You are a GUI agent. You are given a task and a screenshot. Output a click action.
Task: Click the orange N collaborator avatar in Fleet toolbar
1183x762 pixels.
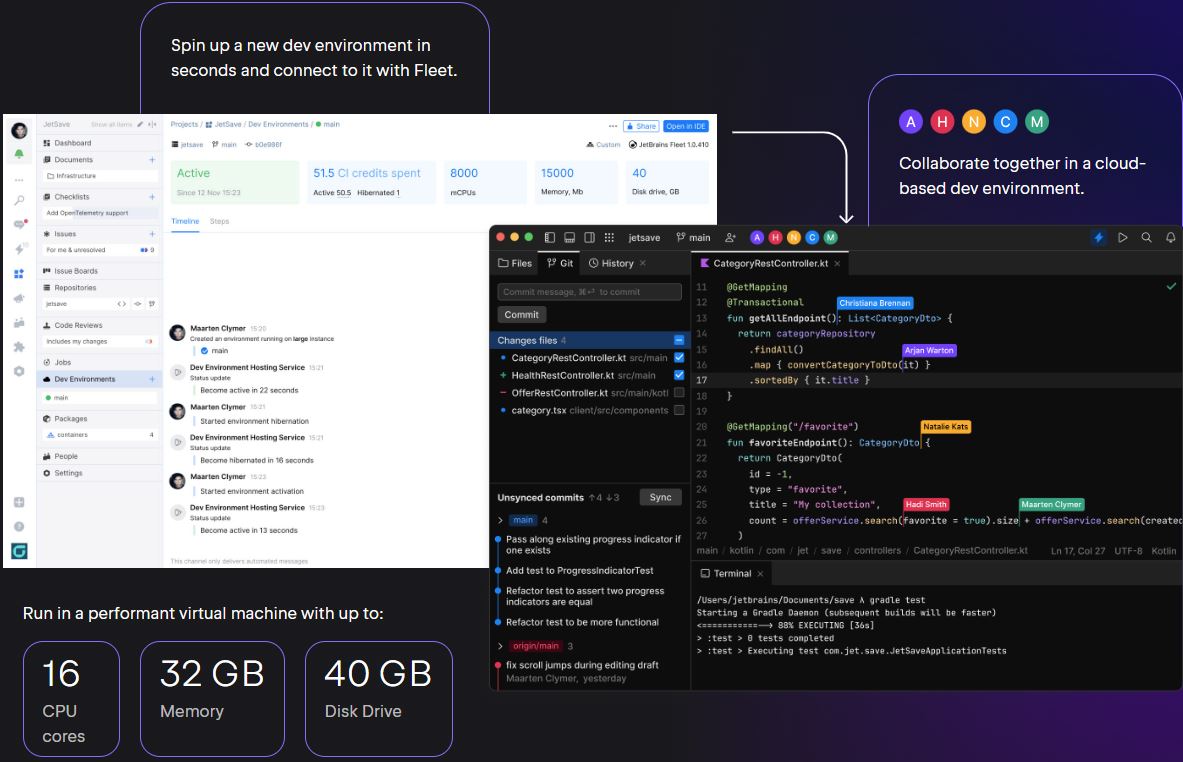pos(794,238)
